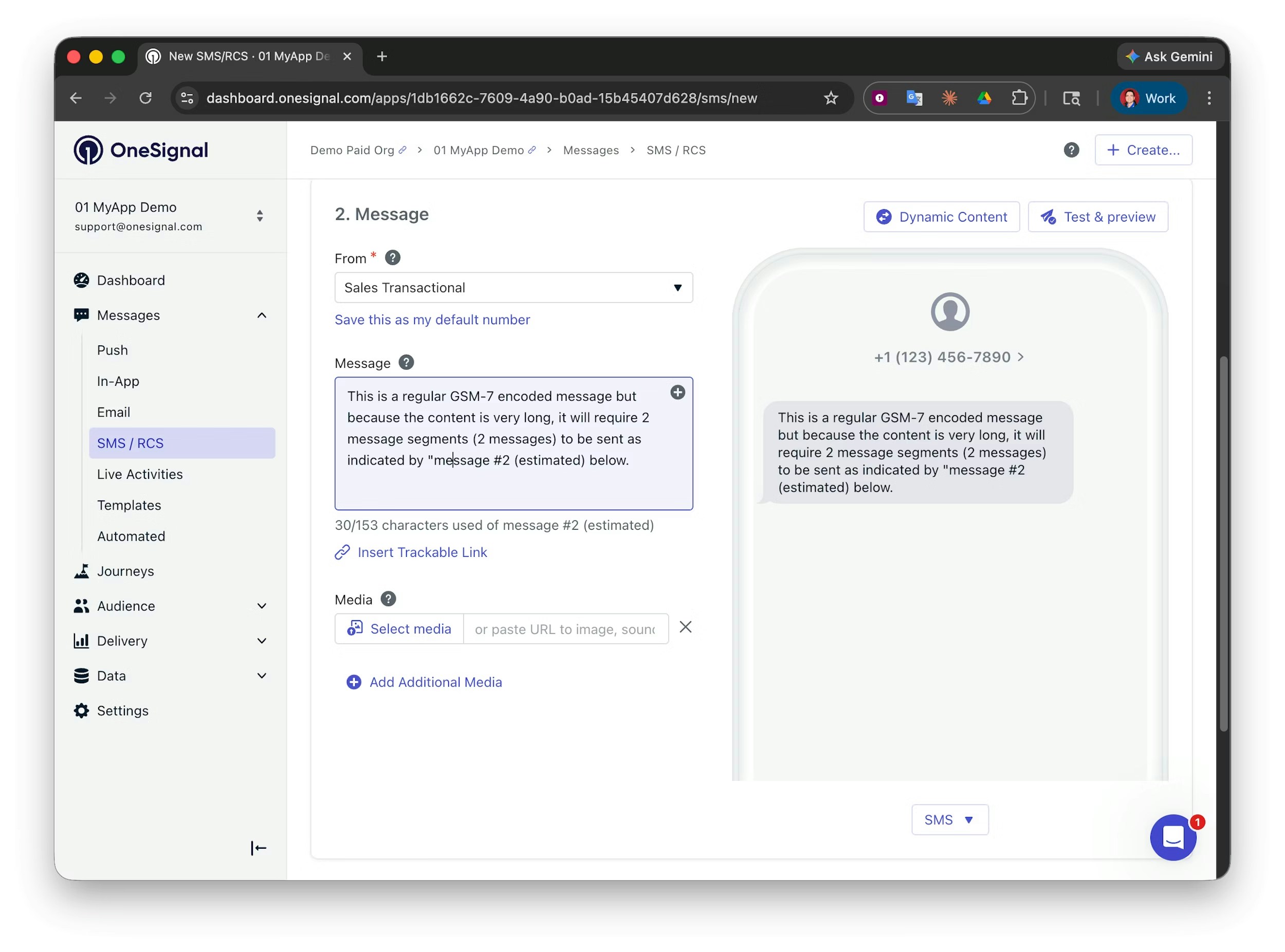The image size is (1285, 952).
Task: Click the Delivery bar chart icon
Action: click(81, 641)
